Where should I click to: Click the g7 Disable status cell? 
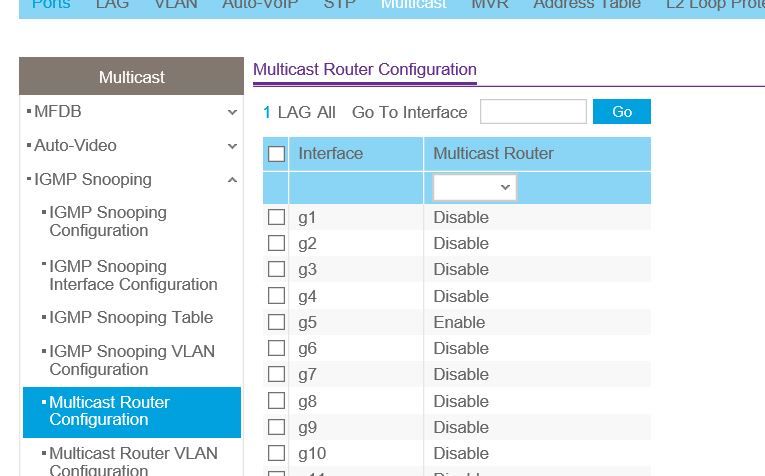[x=461, y=375]
